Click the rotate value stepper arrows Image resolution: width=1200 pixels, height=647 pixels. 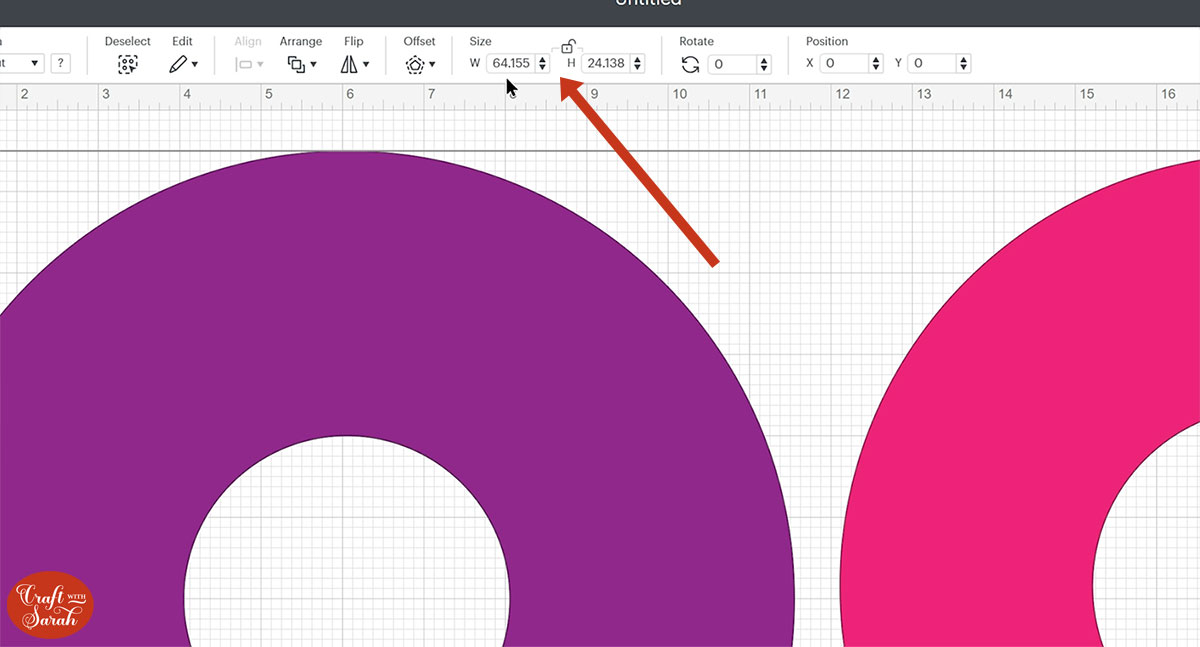(x=764, y=64)
